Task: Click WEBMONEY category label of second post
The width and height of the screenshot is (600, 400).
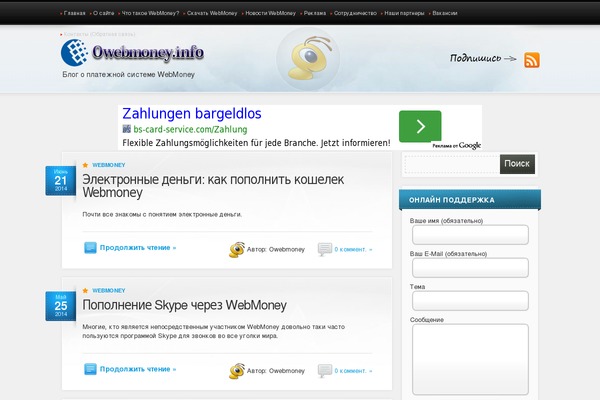Action: (x=109, y=291)
